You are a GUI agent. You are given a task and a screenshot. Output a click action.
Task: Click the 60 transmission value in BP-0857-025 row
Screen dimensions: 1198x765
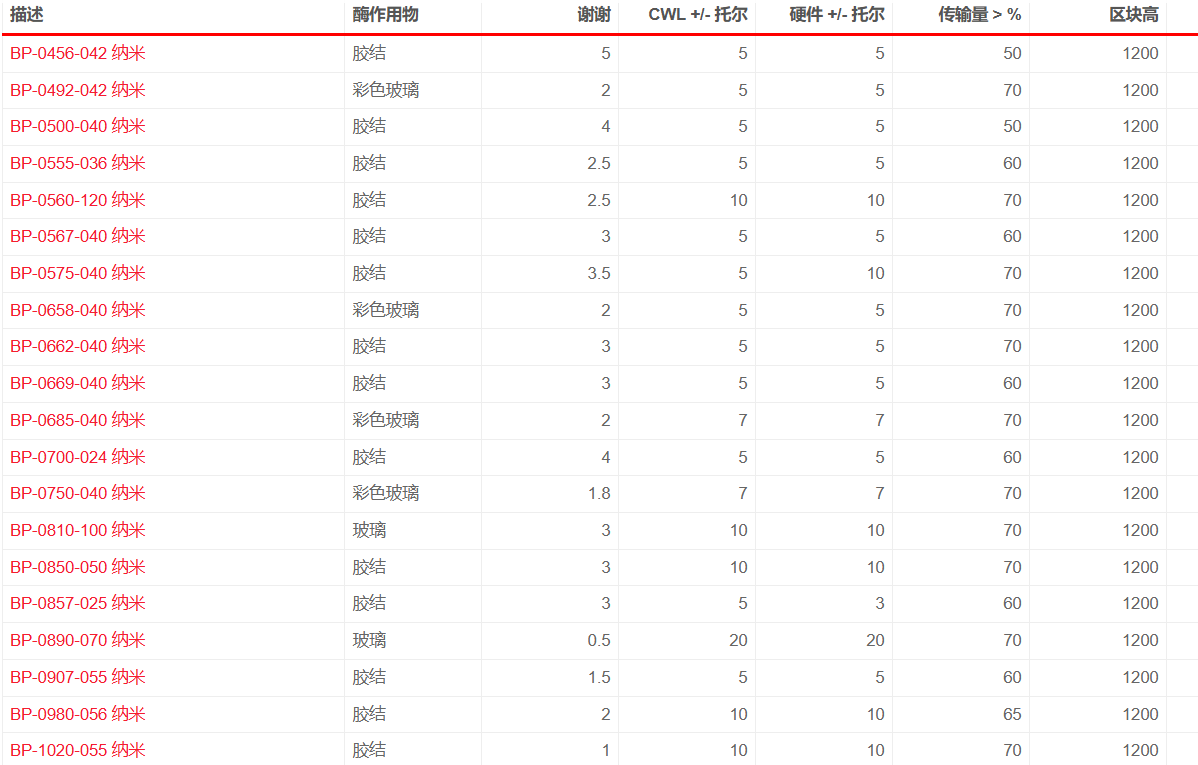coord(1012,604)
